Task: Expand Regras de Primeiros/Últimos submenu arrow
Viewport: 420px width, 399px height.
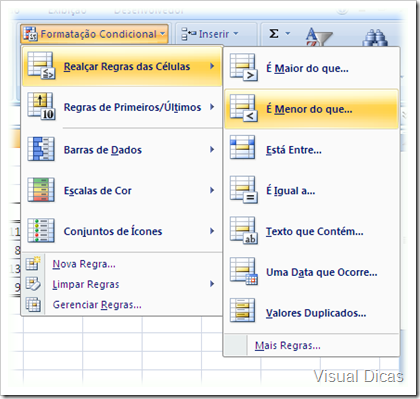Action: pyautogui.click(x=212, y=107)
